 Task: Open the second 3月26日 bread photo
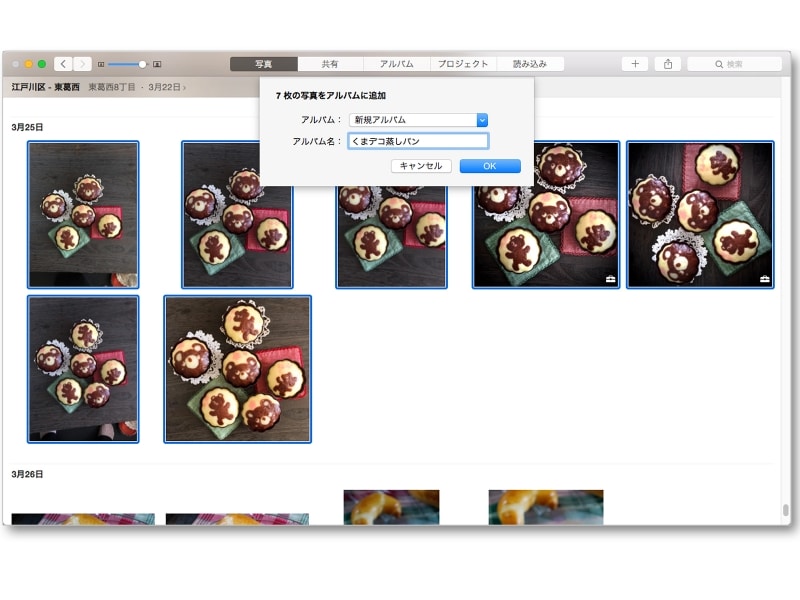(x=237, y=519)
